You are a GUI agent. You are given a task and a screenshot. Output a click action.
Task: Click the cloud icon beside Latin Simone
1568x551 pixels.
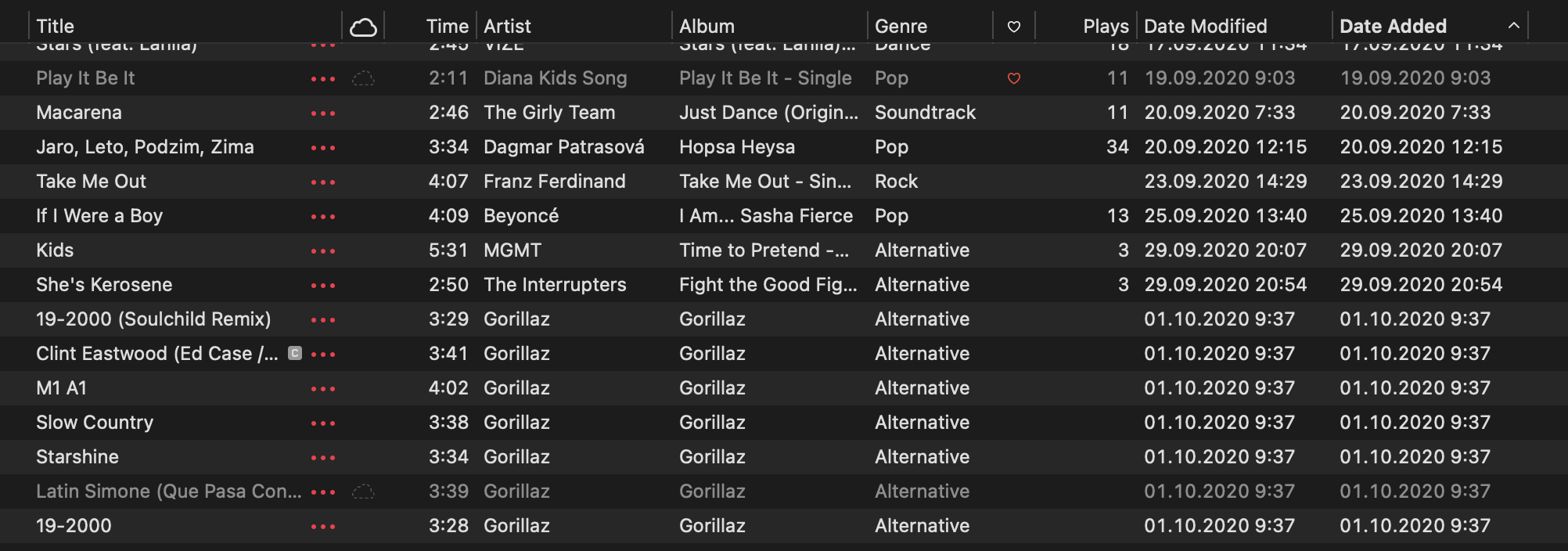coord(363,492)
